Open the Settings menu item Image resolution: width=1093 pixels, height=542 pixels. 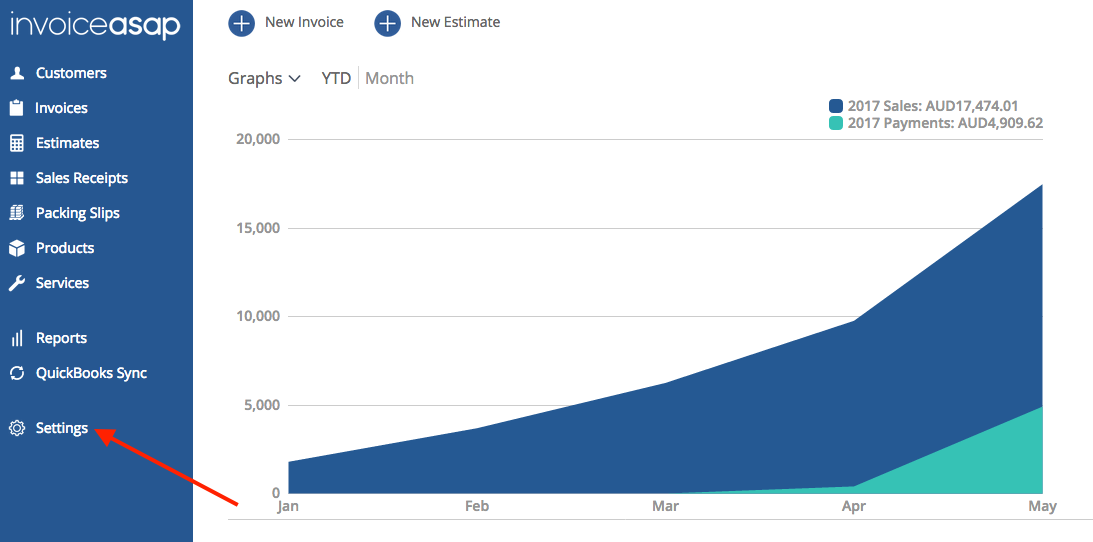click(62, 428)
